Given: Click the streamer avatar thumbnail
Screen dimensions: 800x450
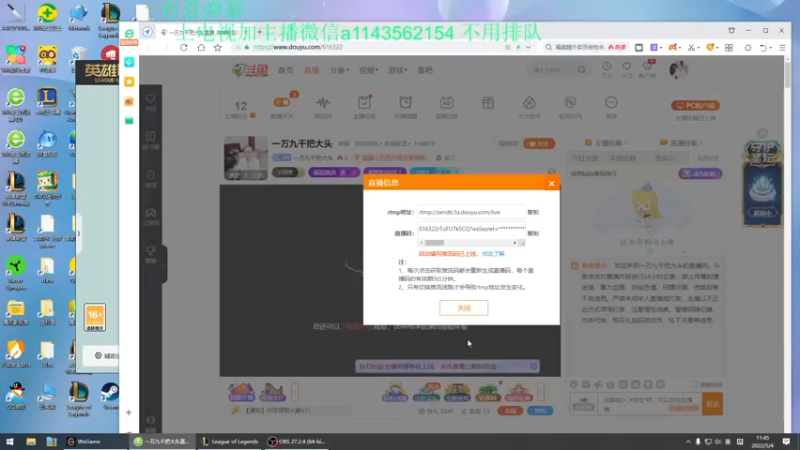Looking at the screenshot, I should [246, 158].
